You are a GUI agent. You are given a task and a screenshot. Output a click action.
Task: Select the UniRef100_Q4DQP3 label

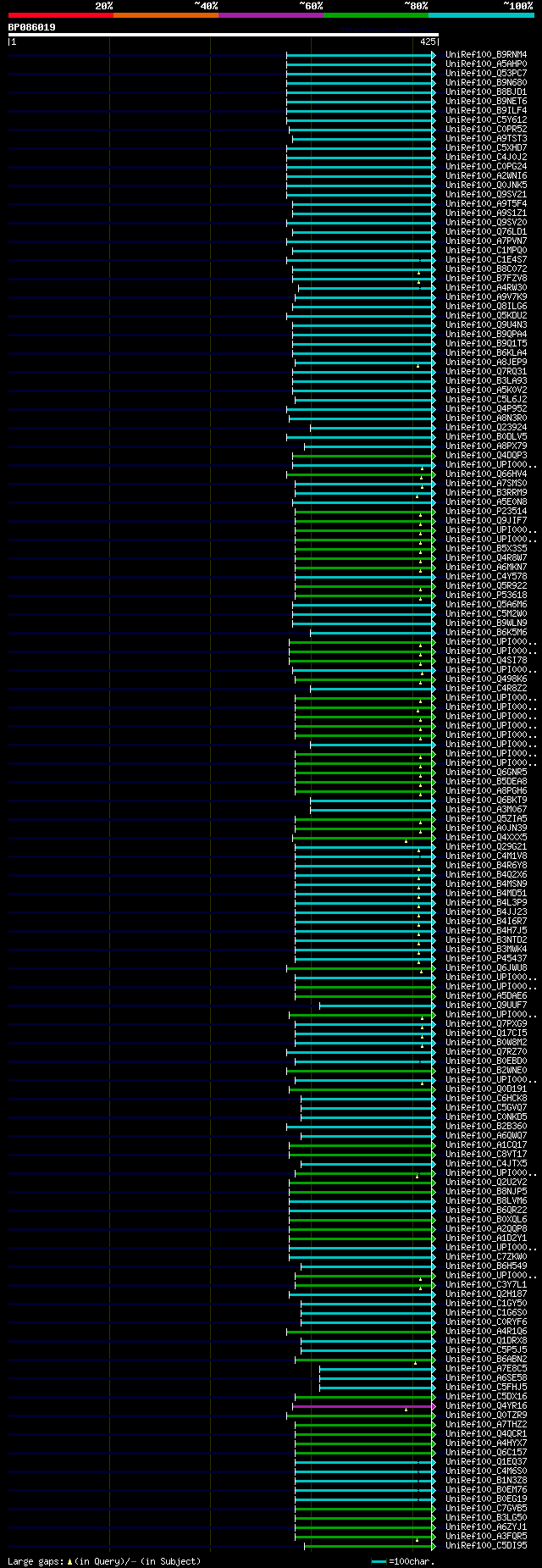point(486,455)
